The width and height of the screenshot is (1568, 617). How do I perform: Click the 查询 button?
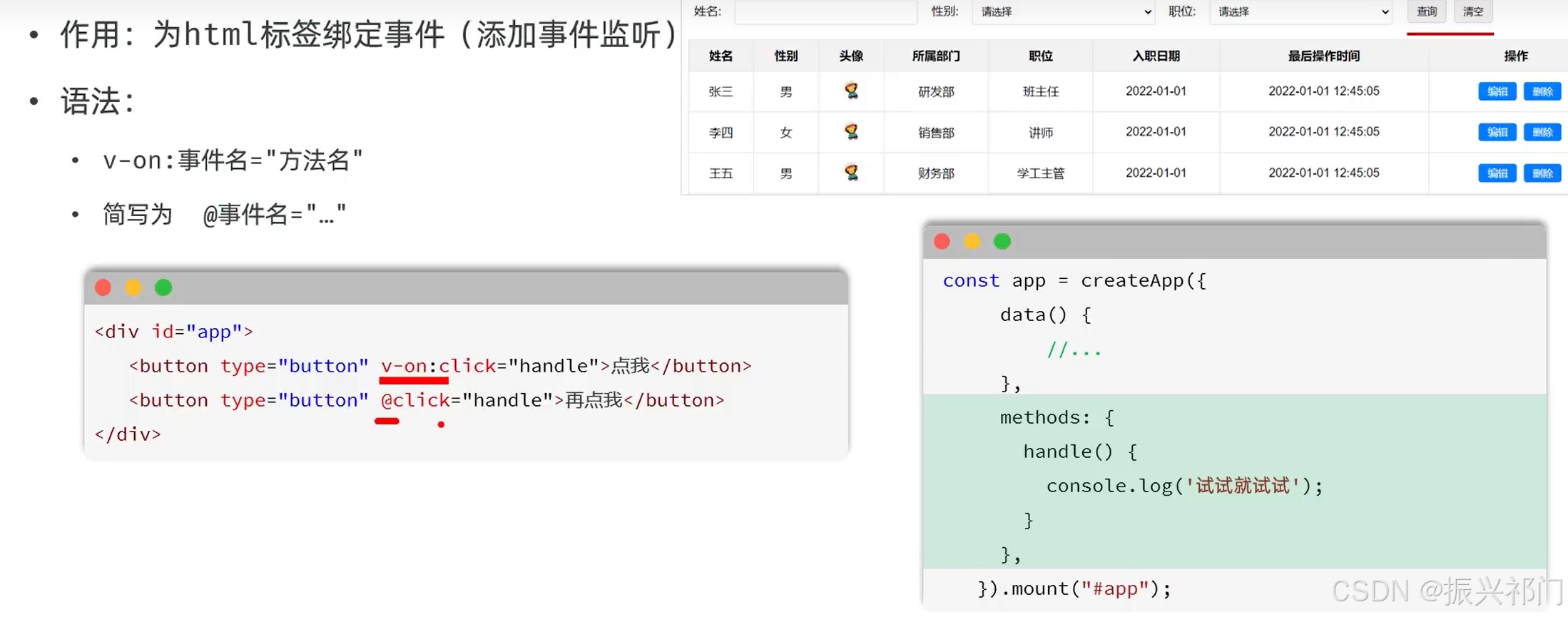click(1427, 11)
